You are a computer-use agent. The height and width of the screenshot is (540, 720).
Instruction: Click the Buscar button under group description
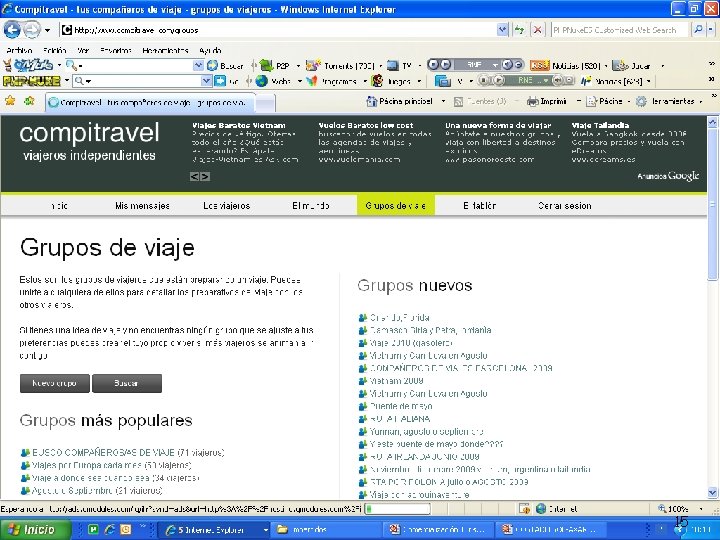tap(127, 383)
